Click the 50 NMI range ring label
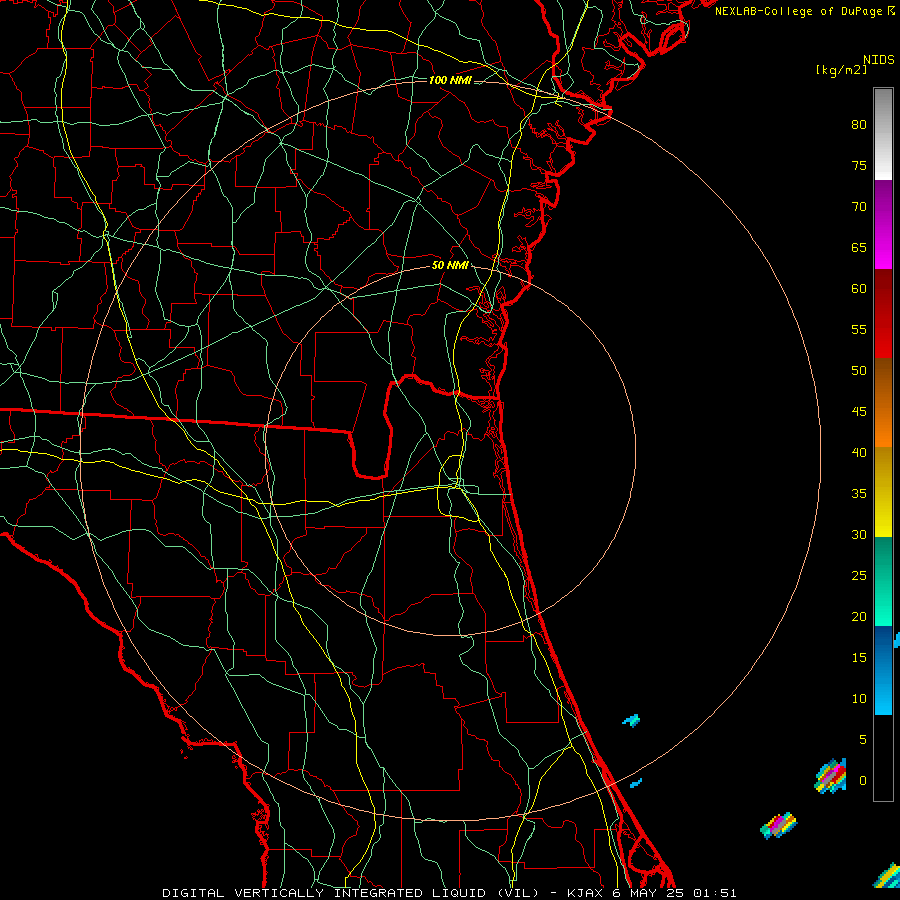This screenshot has width=900, height=900. (450, 265)
